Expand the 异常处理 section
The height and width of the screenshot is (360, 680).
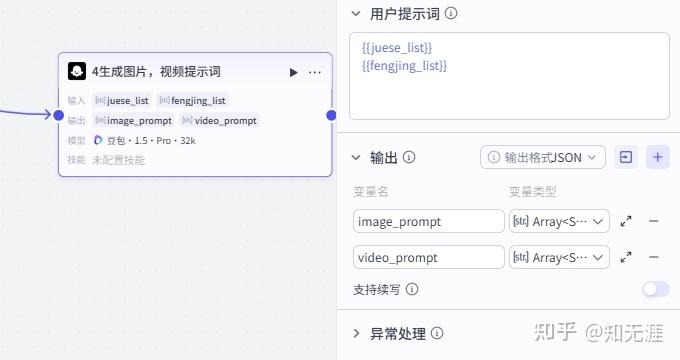pyautogui.click(x=356, y=333)
